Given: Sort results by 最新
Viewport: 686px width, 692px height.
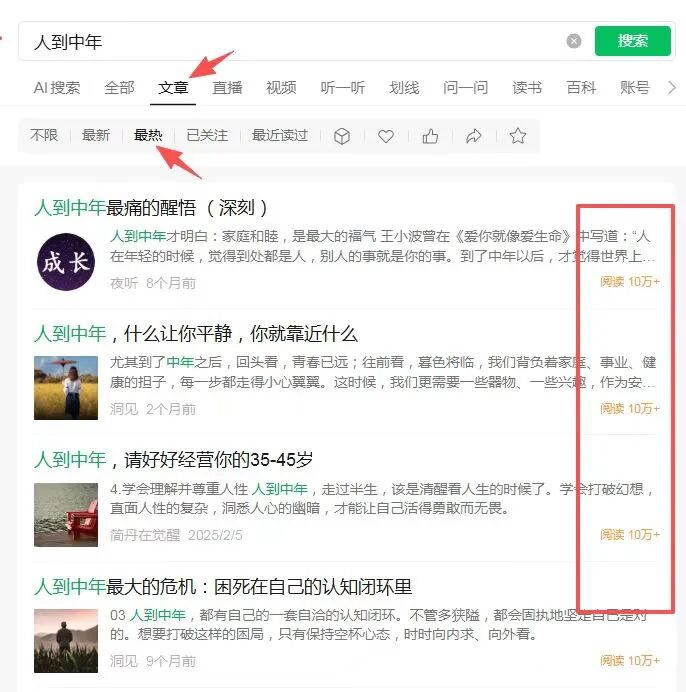Looking at the screenshot, I should [96, 135].
